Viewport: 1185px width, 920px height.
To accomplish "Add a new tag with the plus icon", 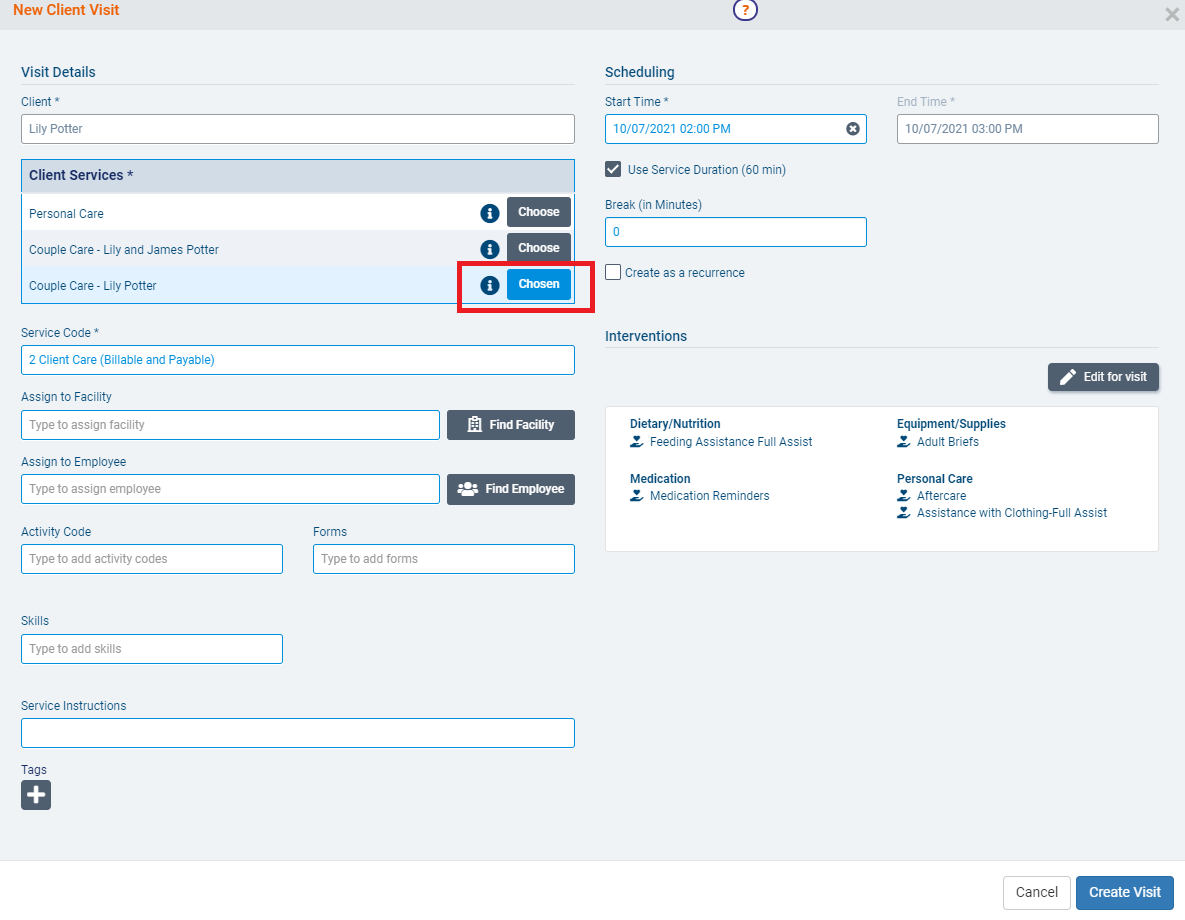I will pyautogui.click(x=35, y=794).
